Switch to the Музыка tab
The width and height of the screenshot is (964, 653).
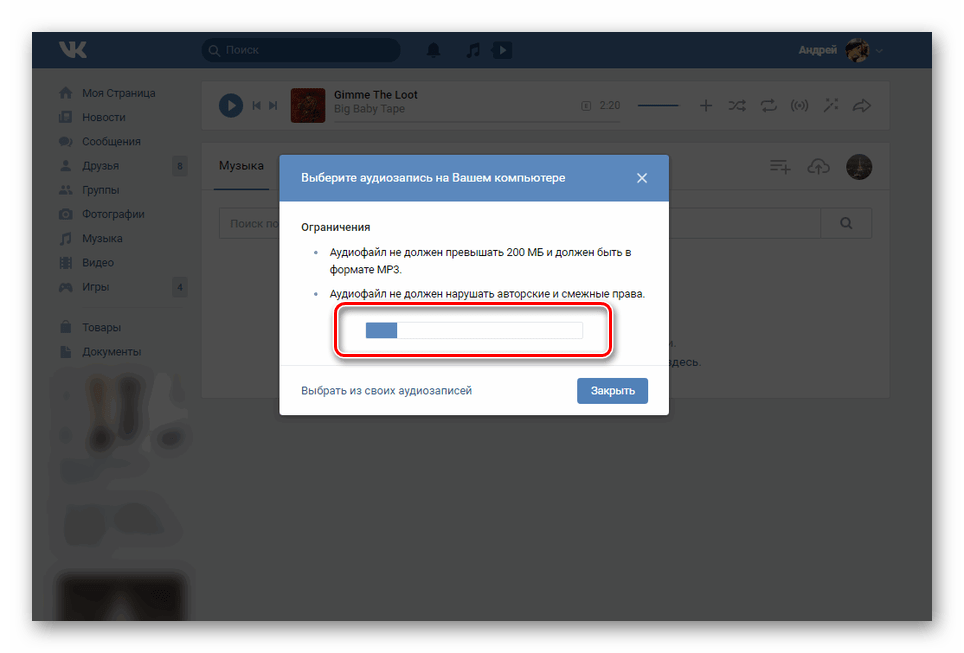[241, 166]
